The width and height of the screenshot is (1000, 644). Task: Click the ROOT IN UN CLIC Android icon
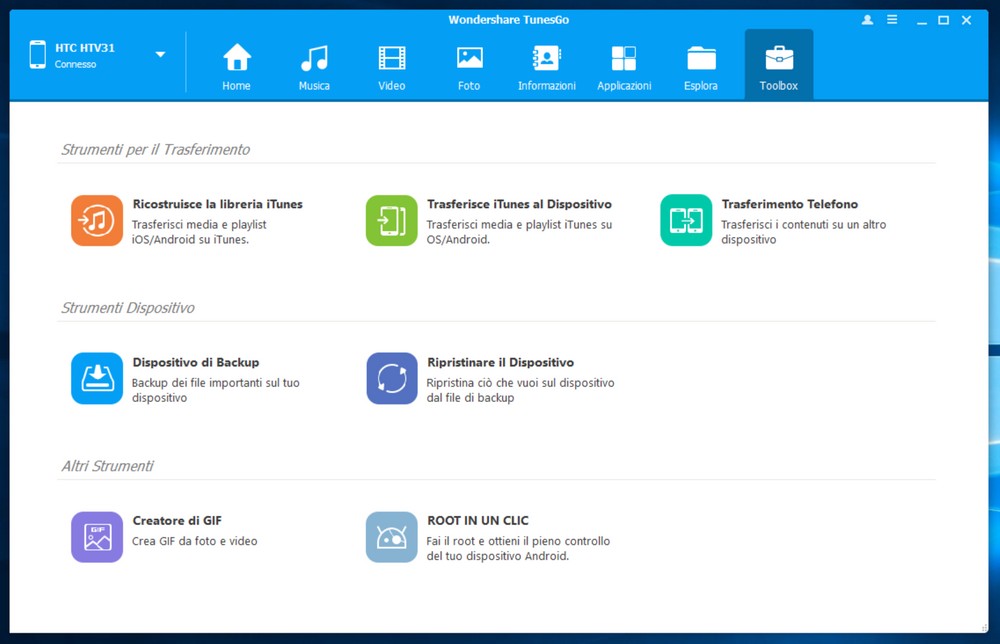coord(392,537)
